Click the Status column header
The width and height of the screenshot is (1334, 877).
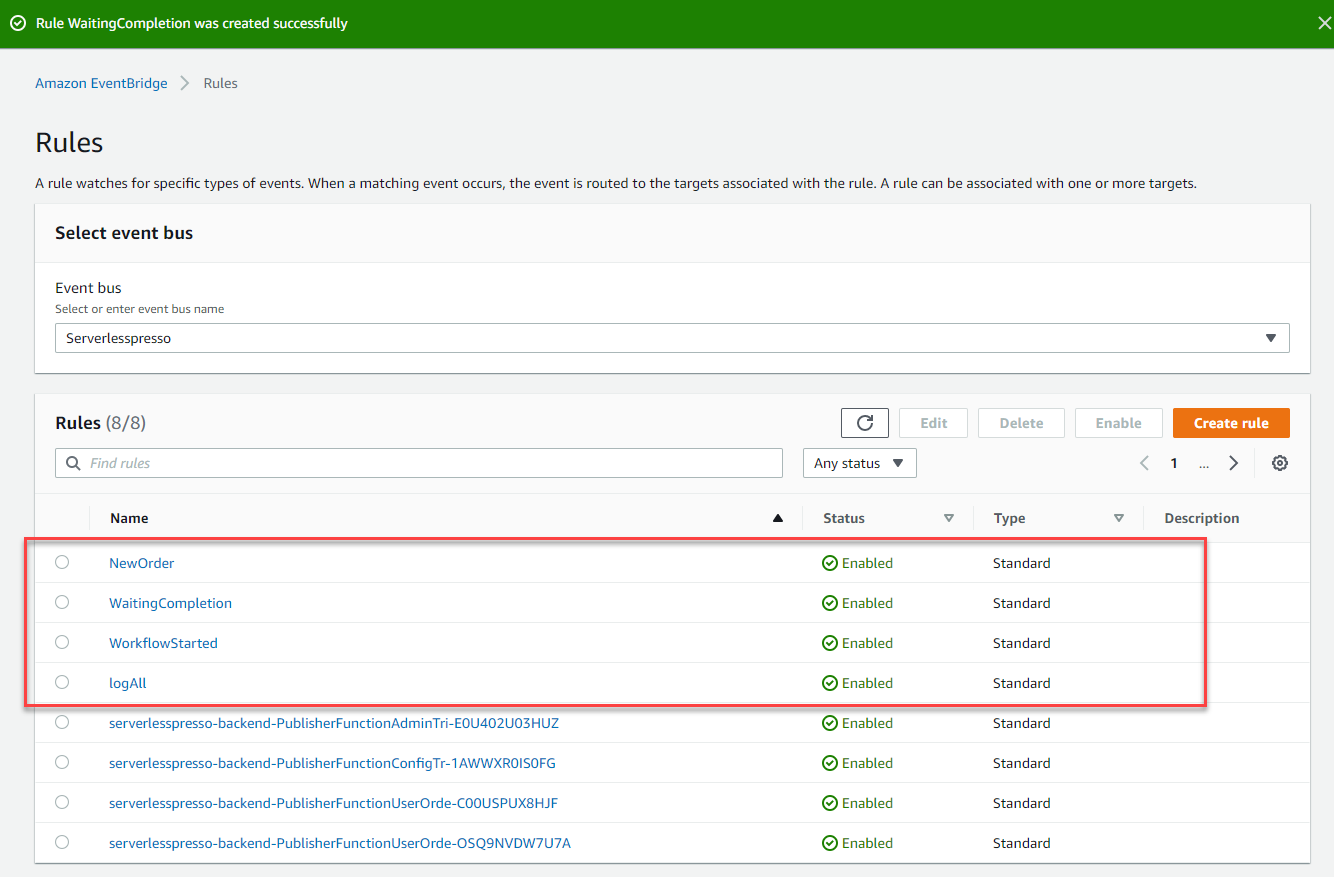844,518
